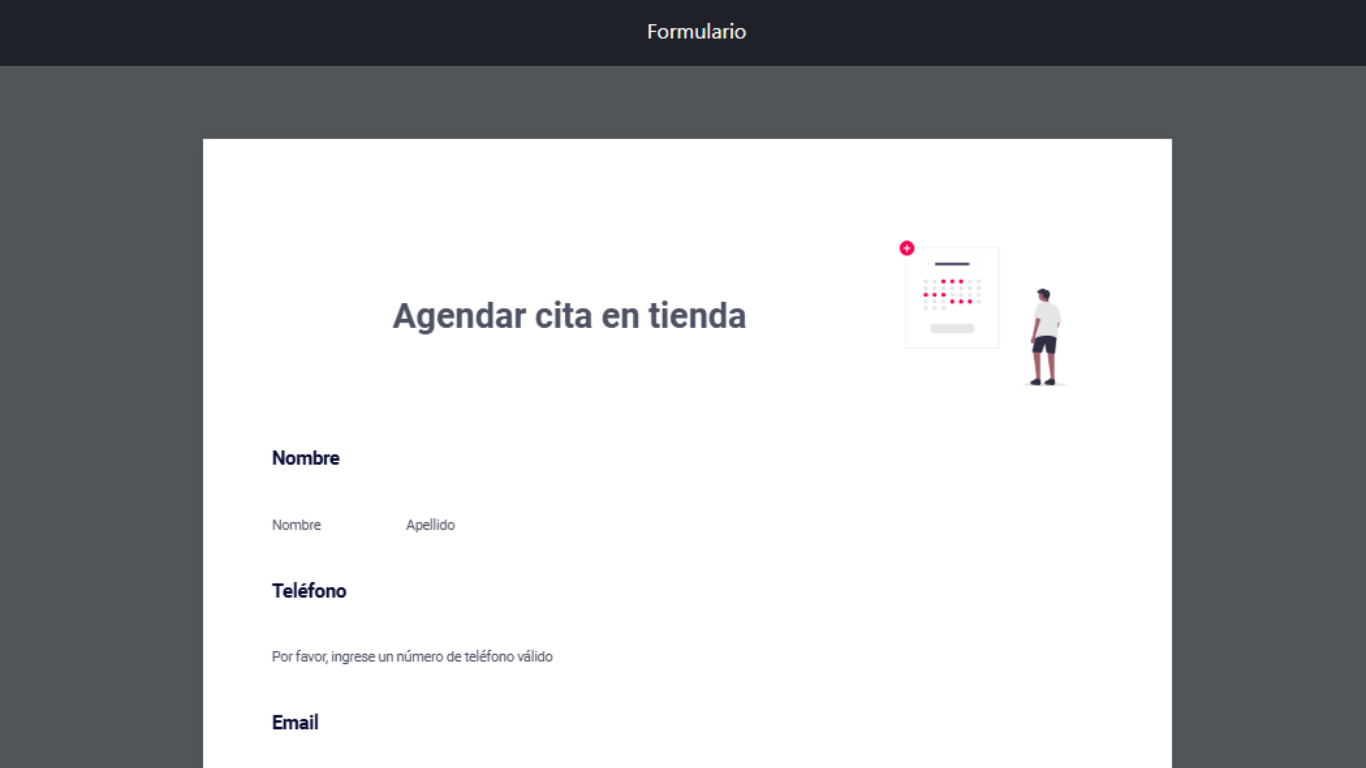
Task: Click the gray button shape inside the calendar graphic
Action: pos(952,328)
